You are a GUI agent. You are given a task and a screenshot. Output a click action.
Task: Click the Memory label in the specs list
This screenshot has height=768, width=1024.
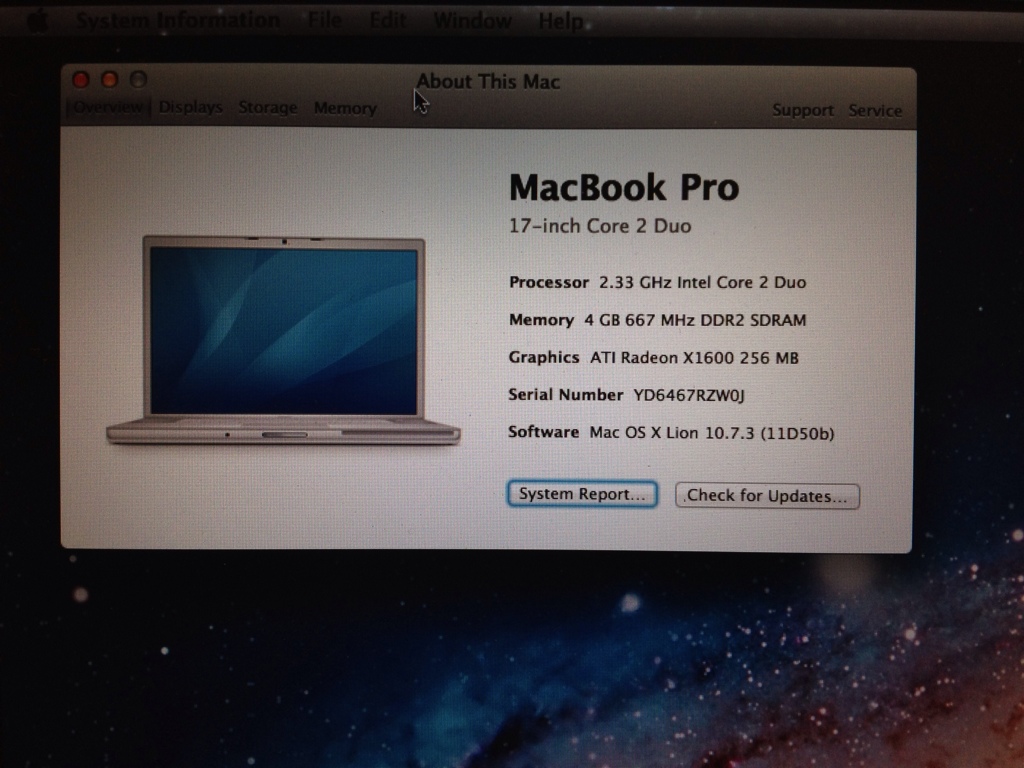coord(541,320)
